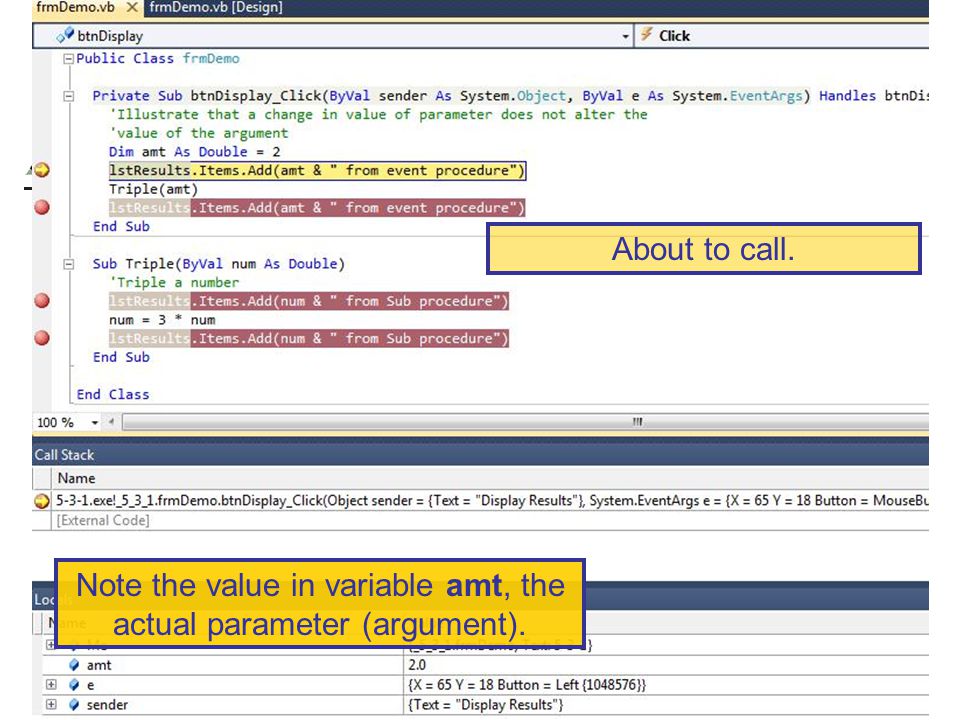Remove the red breakpoint on the line after Triple(amt)

pos(42,208)
